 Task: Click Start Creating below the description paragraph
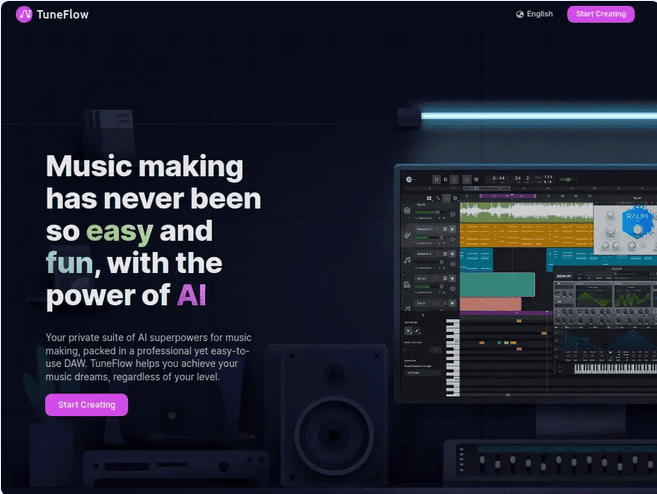point(86,405)
